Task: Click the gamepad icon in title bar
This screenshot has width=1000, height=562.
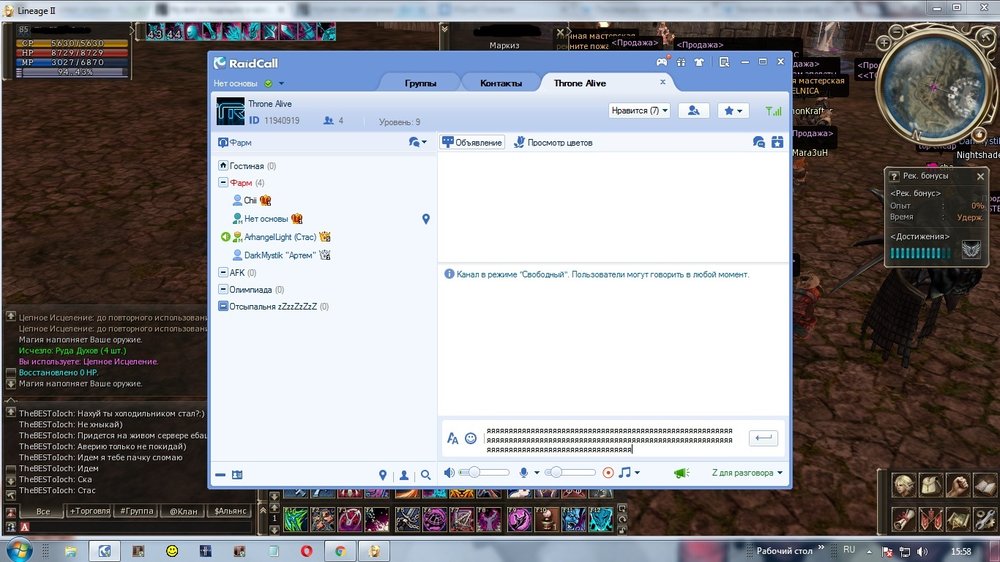Action: (661, 61)
